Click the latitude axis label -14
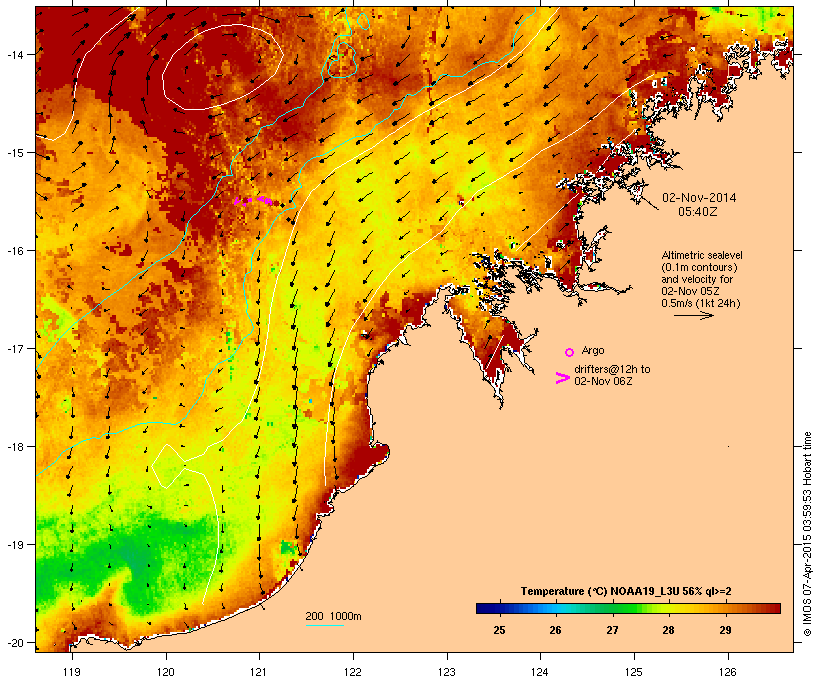The width and height of the screenshot is (820, 680). pyautogui.click(x=14, y=54)
